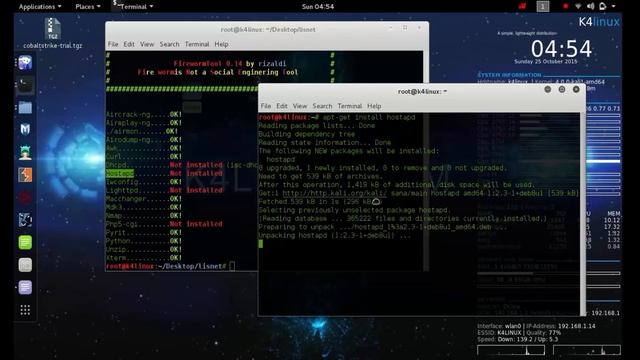Open the green notes dock icon
Screen dimensions: 640x360
pyautogui.click(x=25, y=242)
